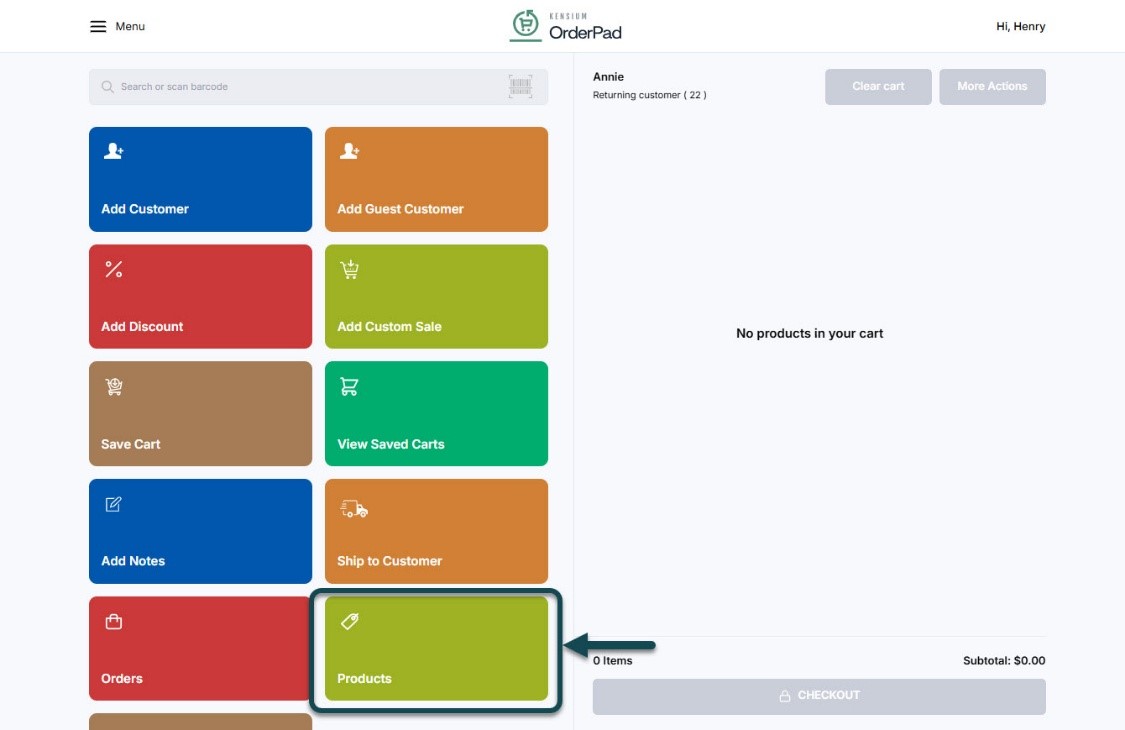
Task: Open the Add Discount tile
Action: [x=200, y=296]
